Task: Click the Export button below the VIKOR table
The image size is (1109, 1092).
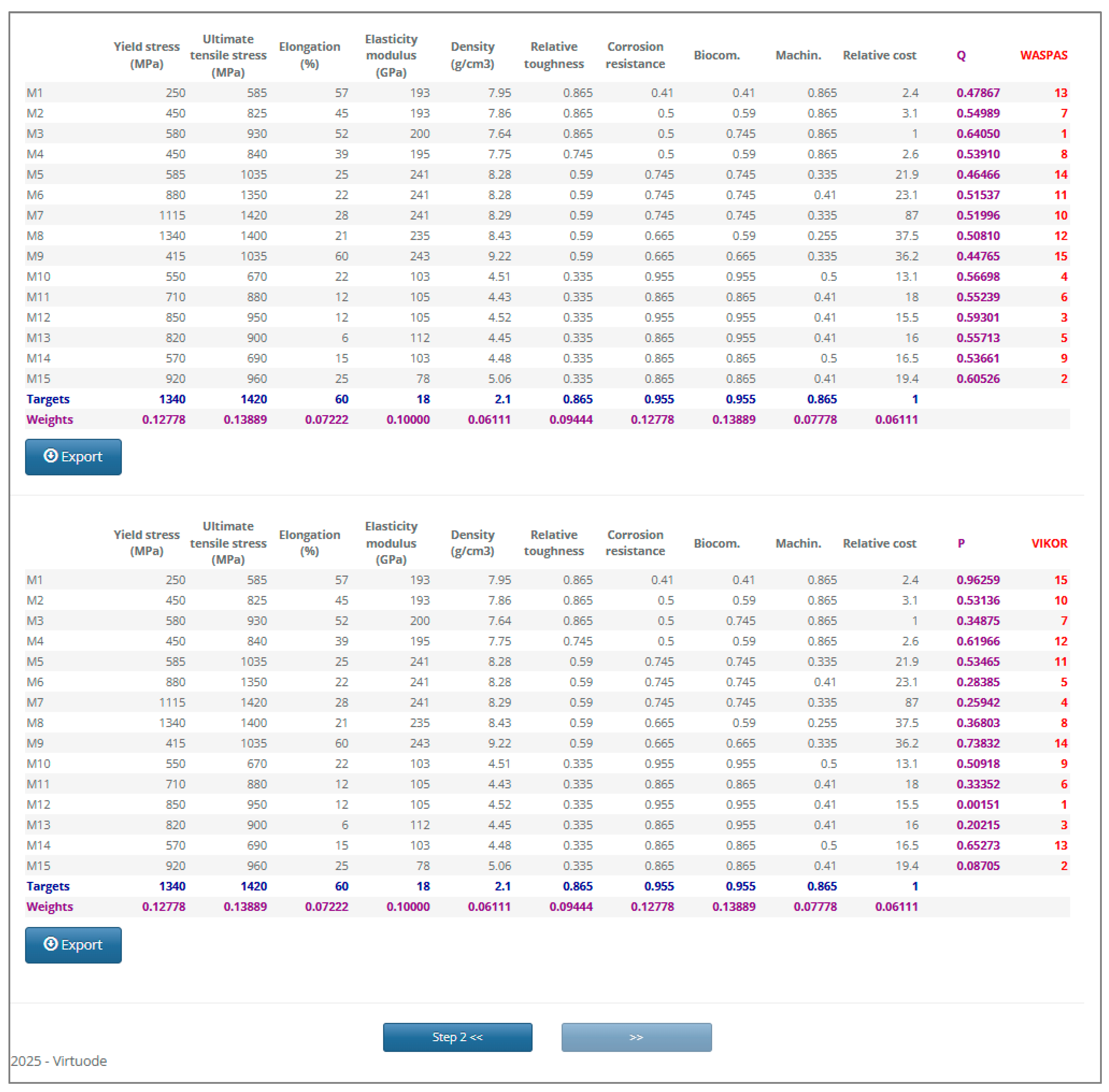Action: [73, 945]
